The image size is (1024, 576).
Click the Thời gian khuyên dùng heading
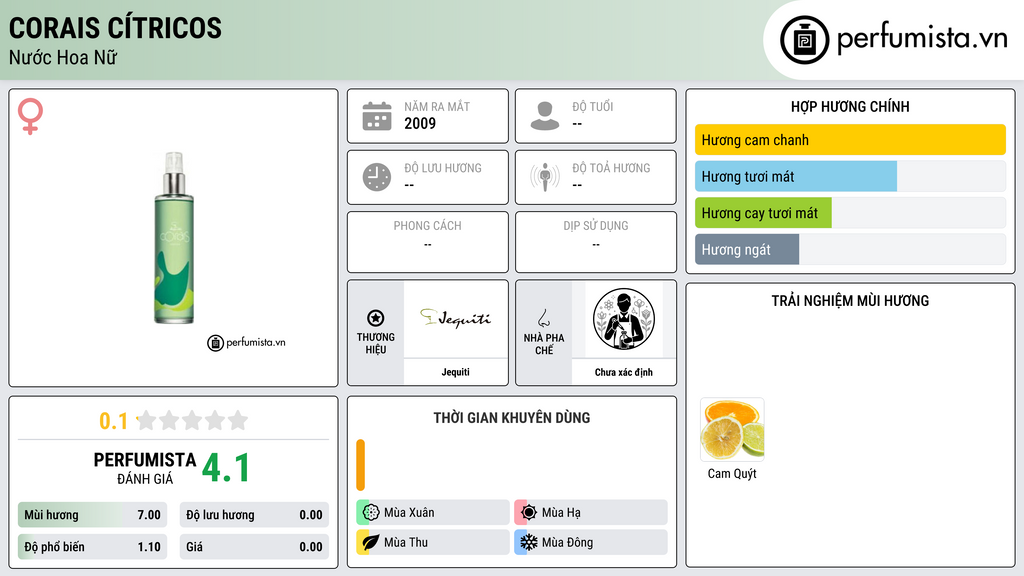click(512, 417)
